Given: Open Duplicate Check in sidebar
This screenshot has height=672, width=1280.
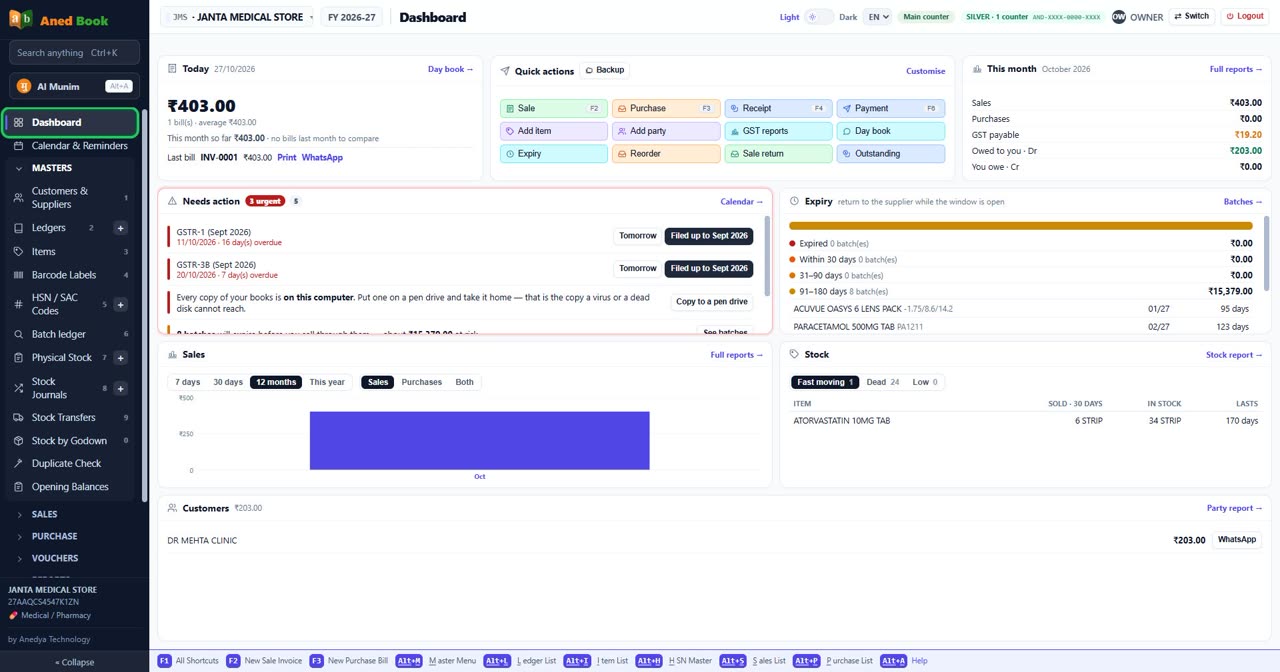Looking at the screenshot, I should [70, 463].
